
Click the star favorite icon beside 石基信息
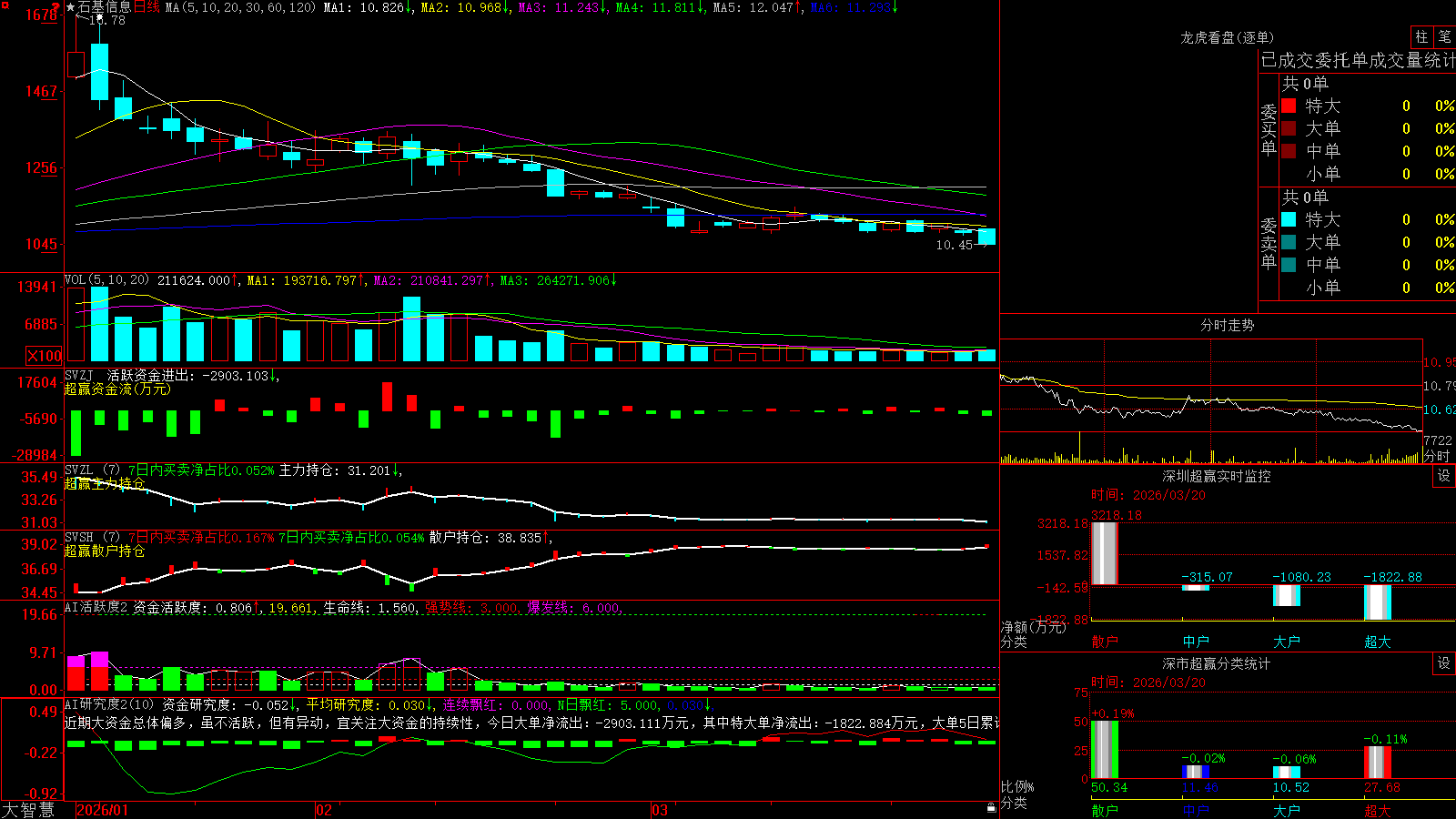click(71, 7)
